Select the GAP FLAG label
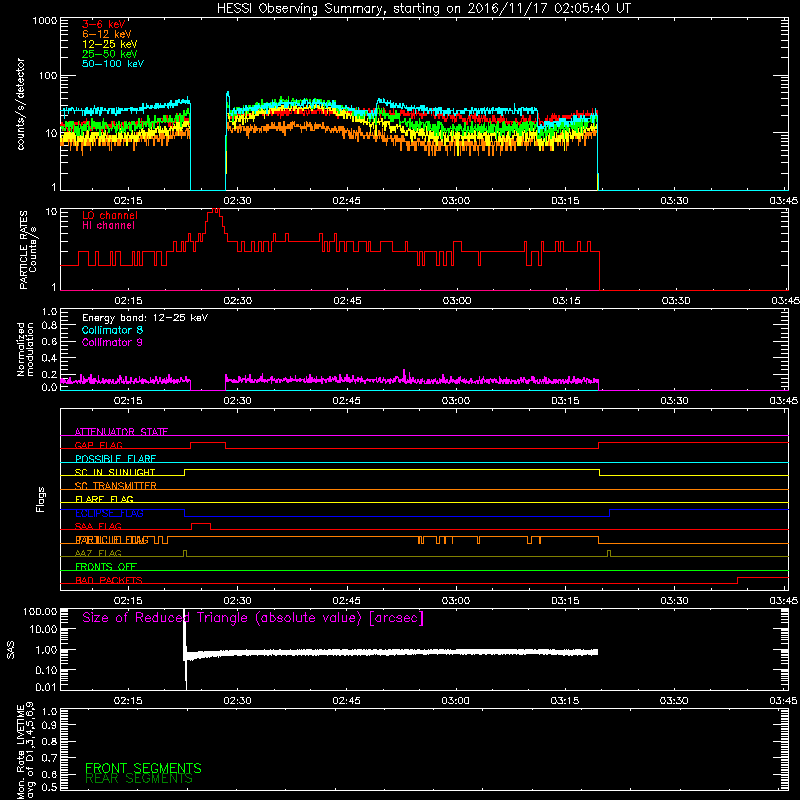Viewport: 800px width, 800px height. point(98,445)
